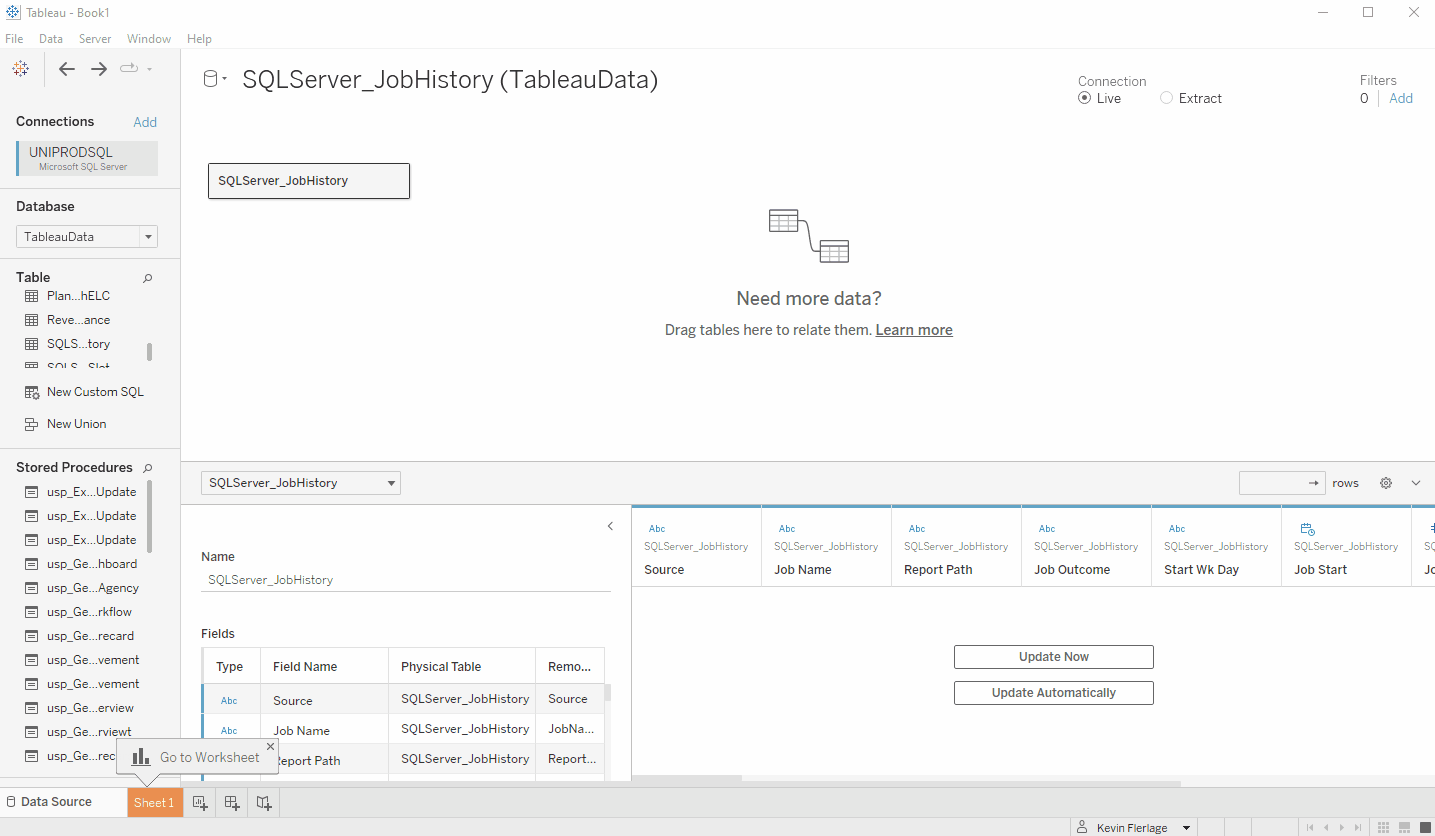Switch to the Sheet 1 tab

[154, 802]
